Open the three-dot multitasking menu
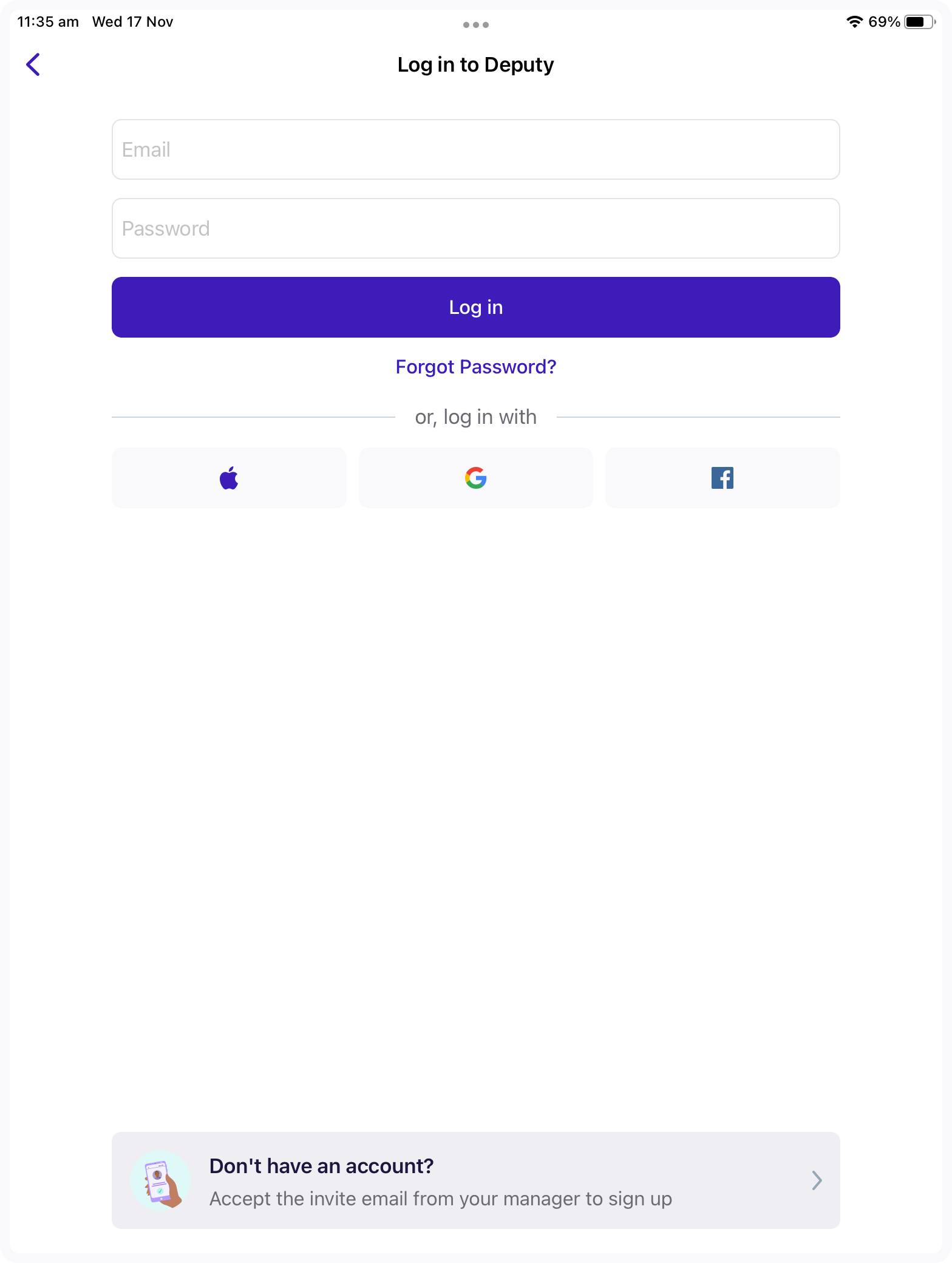 [475, 25]
